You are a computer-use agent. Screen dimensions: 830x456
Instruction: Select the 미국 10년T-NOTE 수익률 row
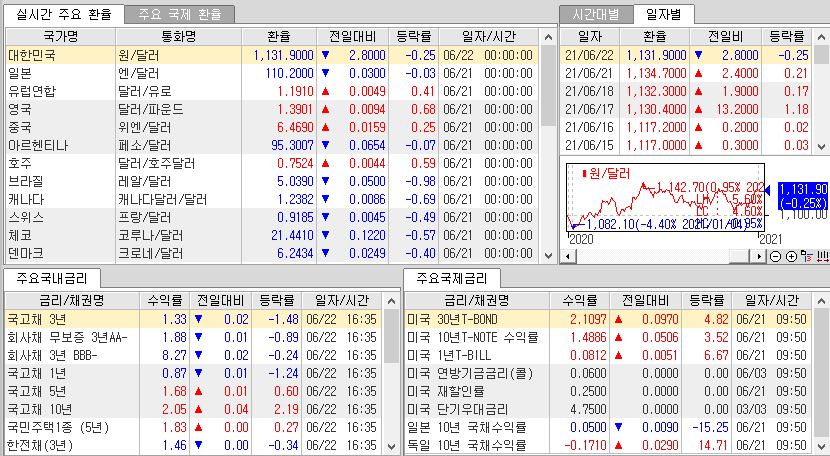pyautogui.click(x=608, y=337)
